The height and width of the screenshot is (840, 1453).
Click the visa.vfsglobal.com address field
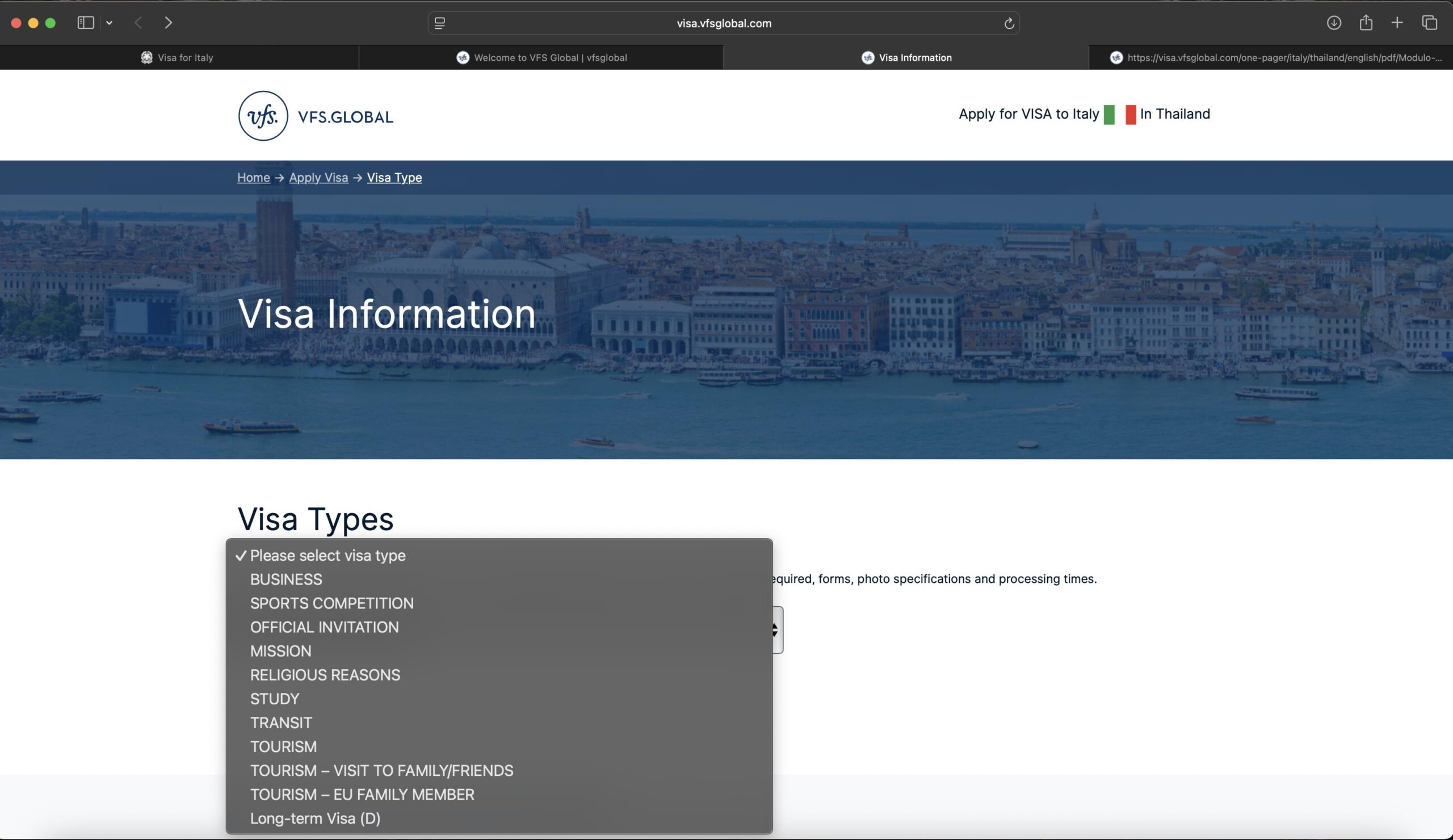[723, 23]
